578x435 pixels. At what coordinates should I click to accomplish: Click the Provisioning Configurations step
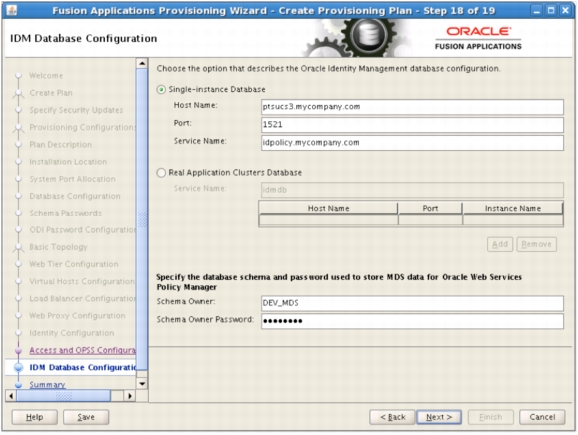pyautogui.click(x=83, y=127)
